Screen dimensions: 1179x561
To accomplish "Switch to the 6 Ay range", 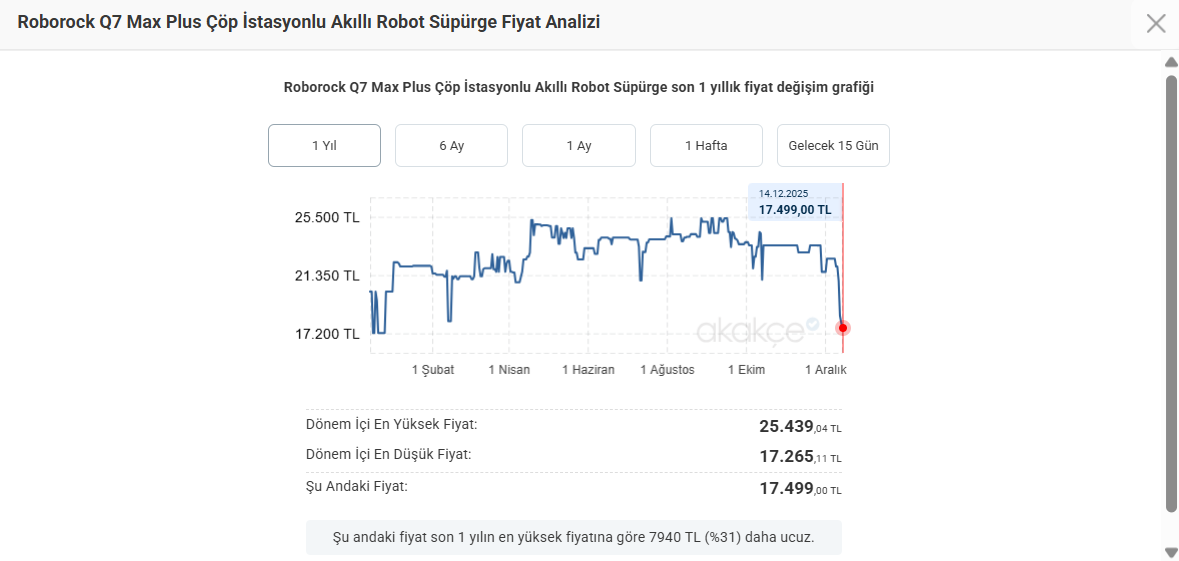I will (x=451, y=146).
